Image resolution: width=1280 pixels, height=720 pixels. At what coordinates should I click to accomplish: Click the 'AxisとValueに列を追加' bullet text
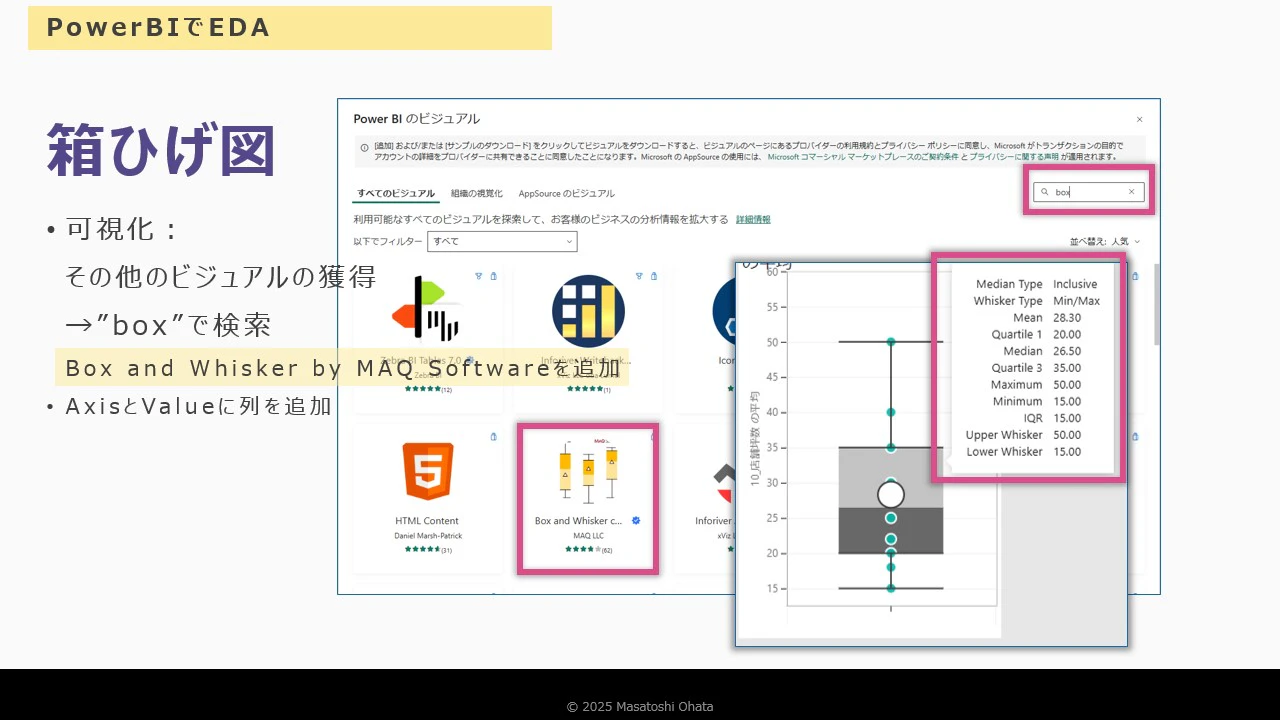(198, 407)
